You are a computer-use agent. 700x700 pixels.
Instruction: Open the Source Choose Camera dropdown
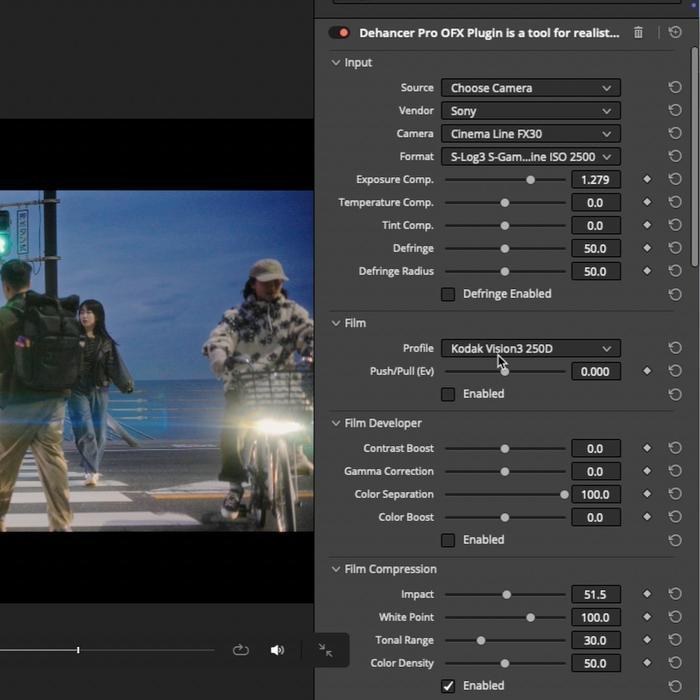[x=531, y=88]
